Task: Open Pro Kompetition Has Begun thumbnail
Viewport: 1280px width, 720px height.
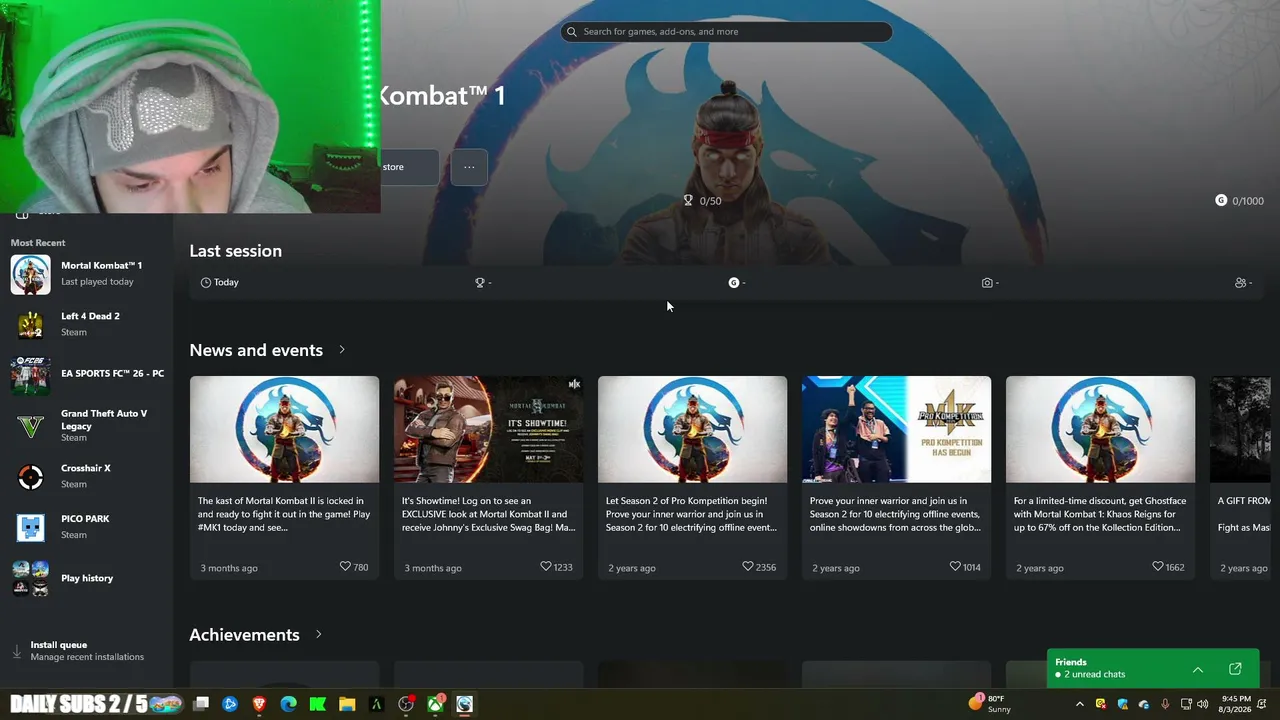Action: pyautogui.click(x=897, y=429)
